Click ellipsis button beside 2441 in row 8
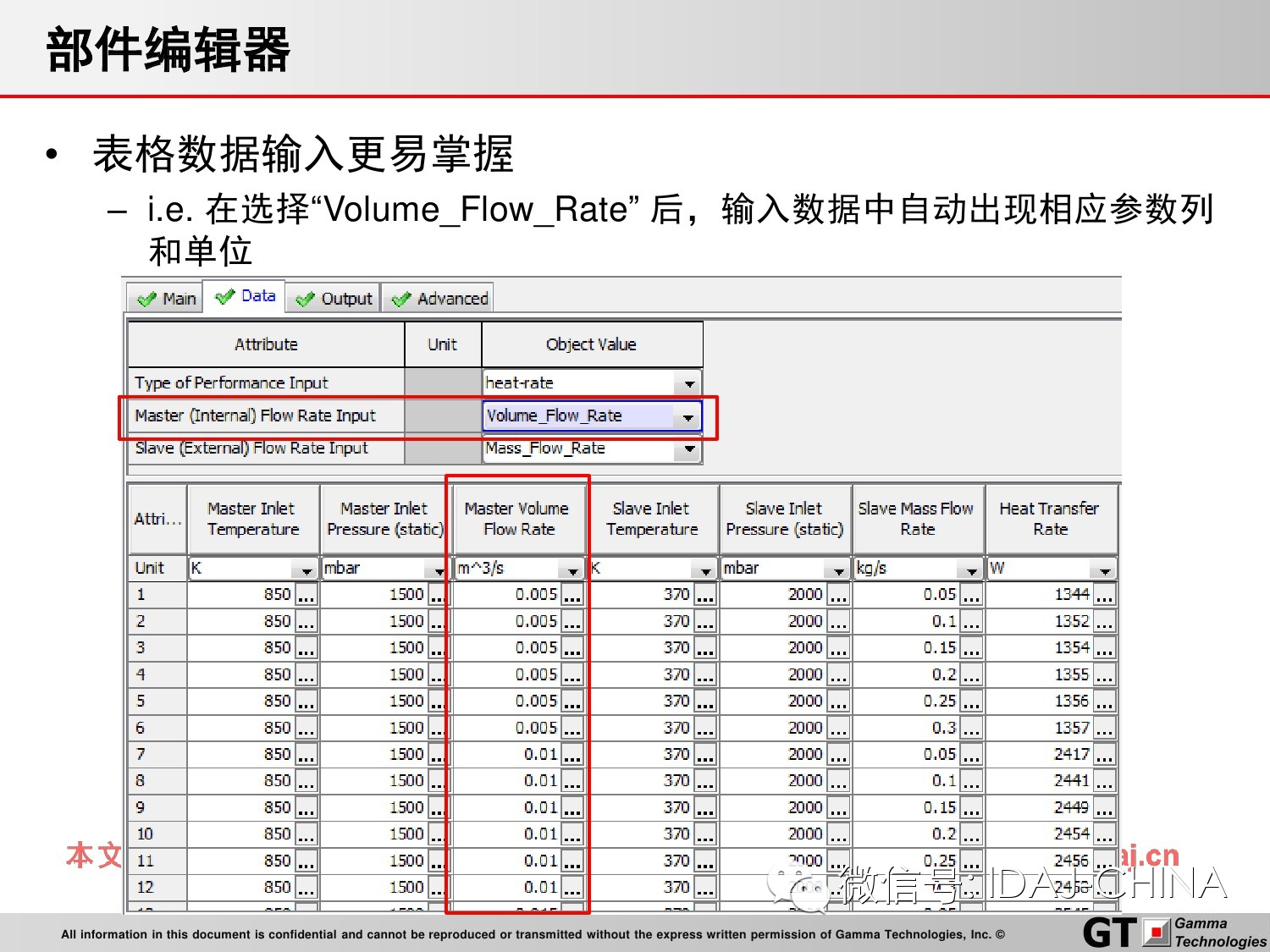The image size is (1270, 952). tap(1104, 781)
